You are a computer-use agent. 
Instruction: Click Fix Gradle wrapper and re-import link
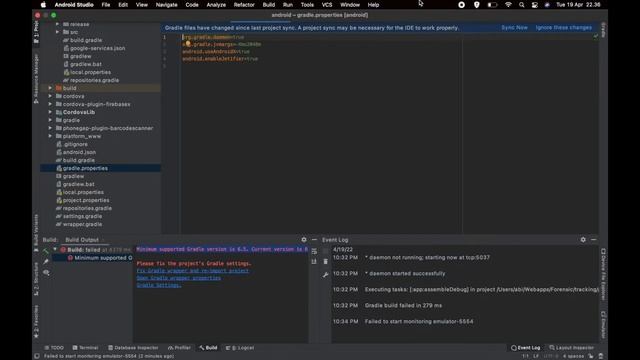pyautogui.click(x=193, y=271)
